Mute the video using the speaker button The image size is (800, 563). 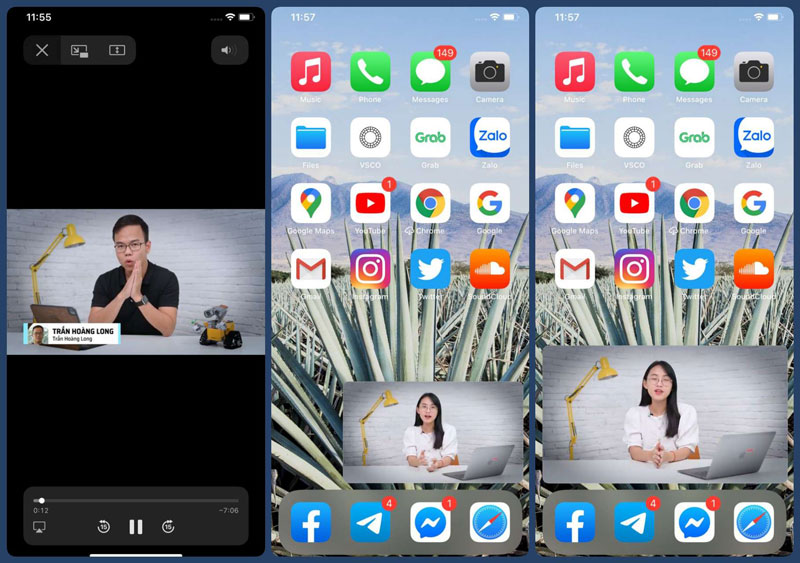coord(229,50)
